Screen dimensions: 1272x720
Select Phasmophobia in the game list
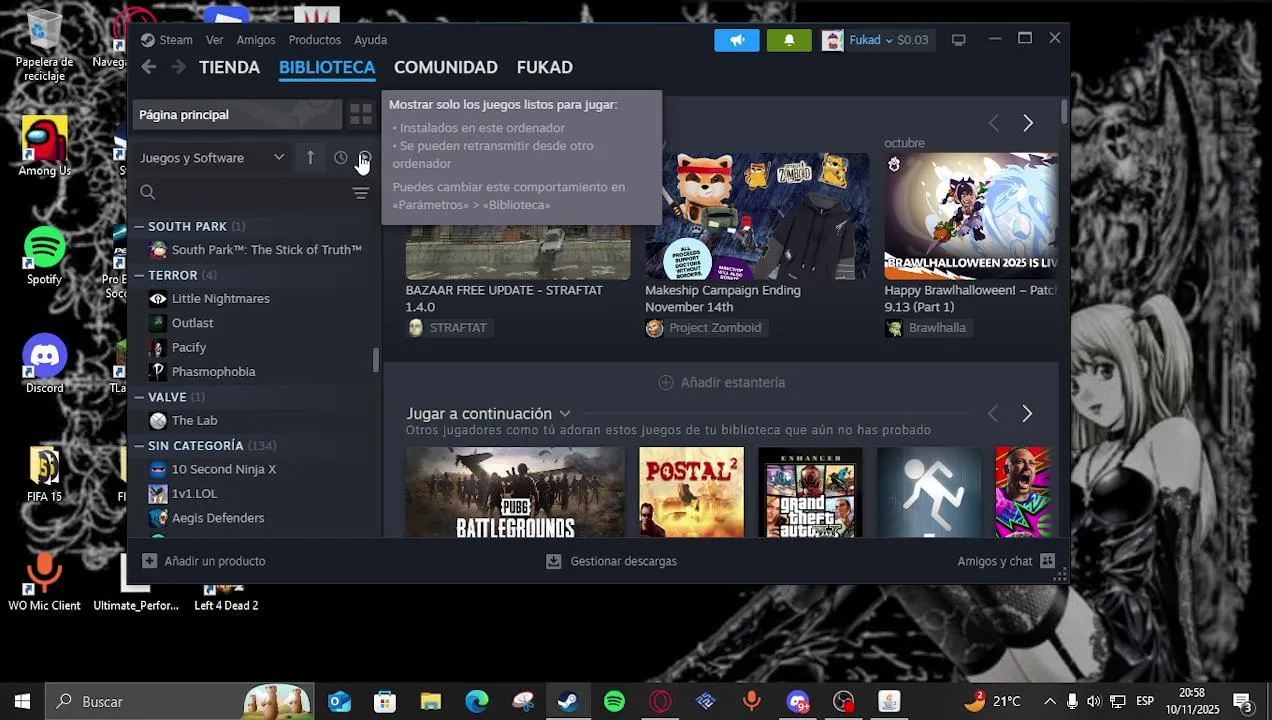click(x=202, y=372)
